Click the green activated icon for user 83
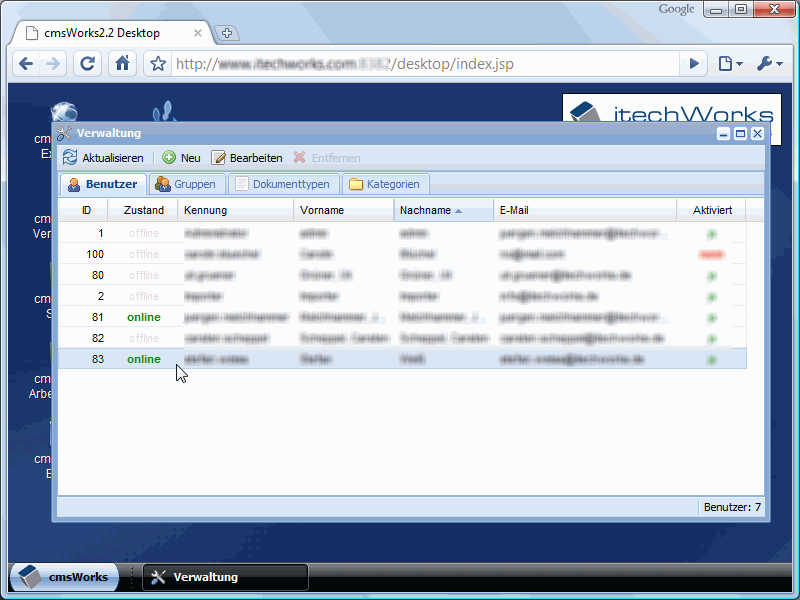The image size is (800, 600). pos(712,360)
